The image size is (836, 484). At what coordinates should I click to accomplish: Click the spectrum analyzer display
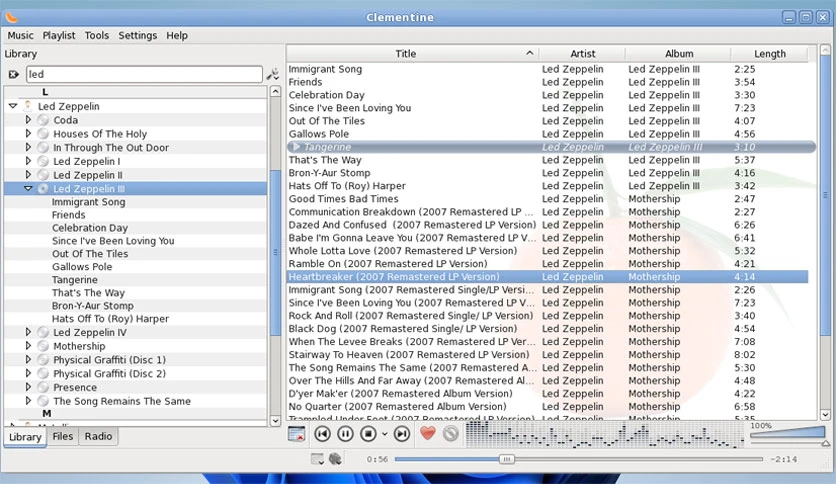[x=605, y=434]
